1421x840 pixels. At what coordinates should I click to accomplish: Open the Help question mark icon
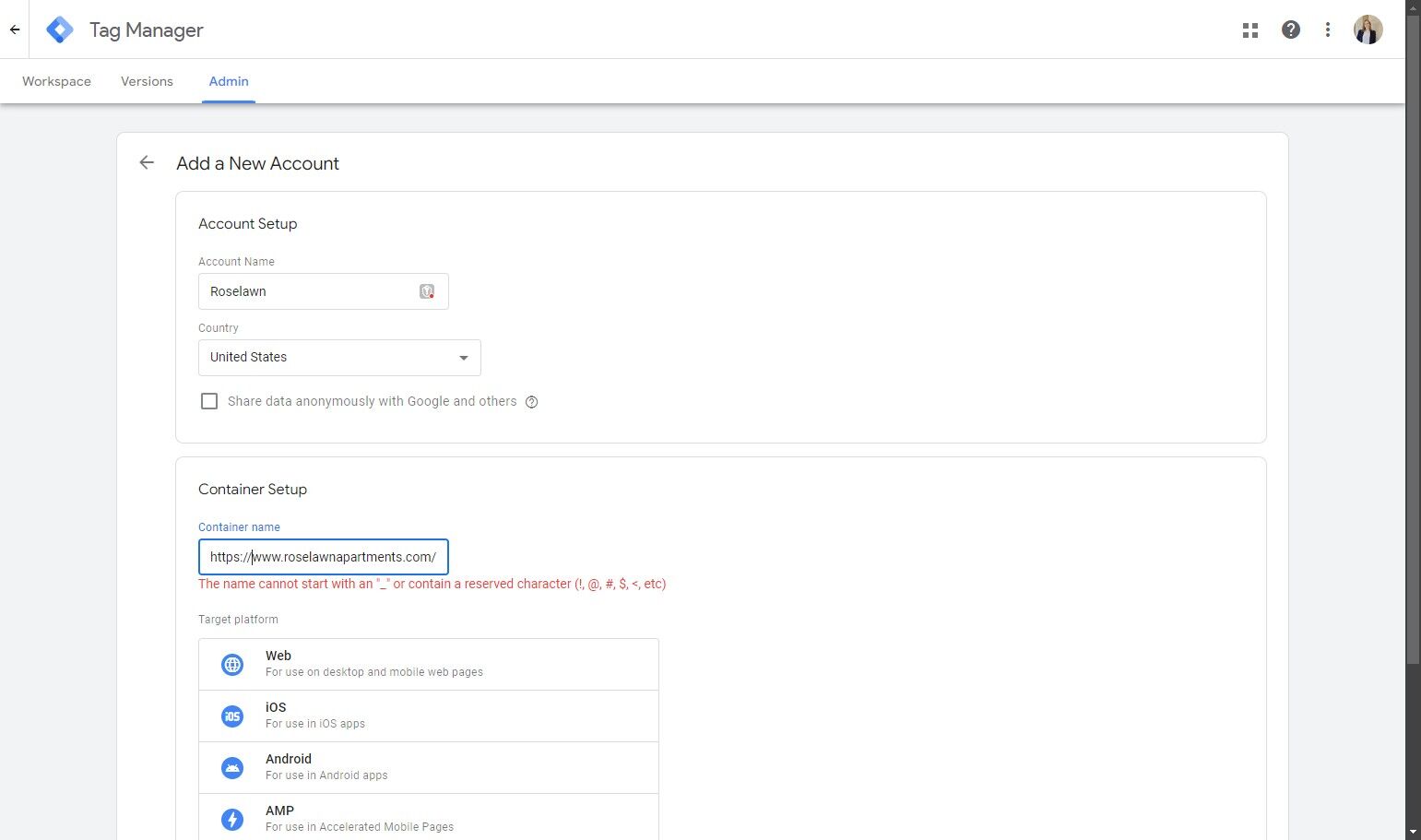point(1291,30)
